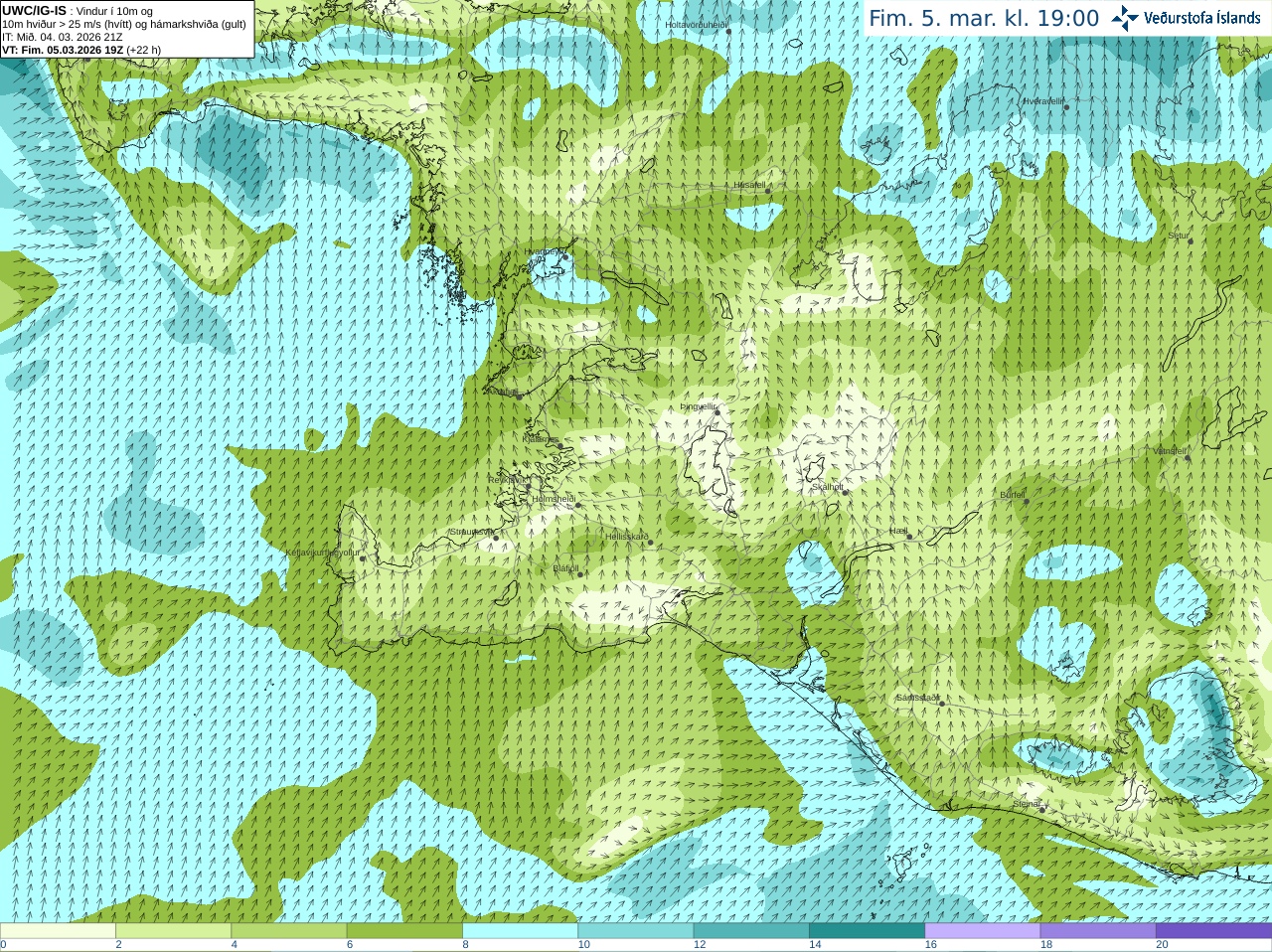
Task: Click the Skálholt station label
Action: [x=828, y=487]
